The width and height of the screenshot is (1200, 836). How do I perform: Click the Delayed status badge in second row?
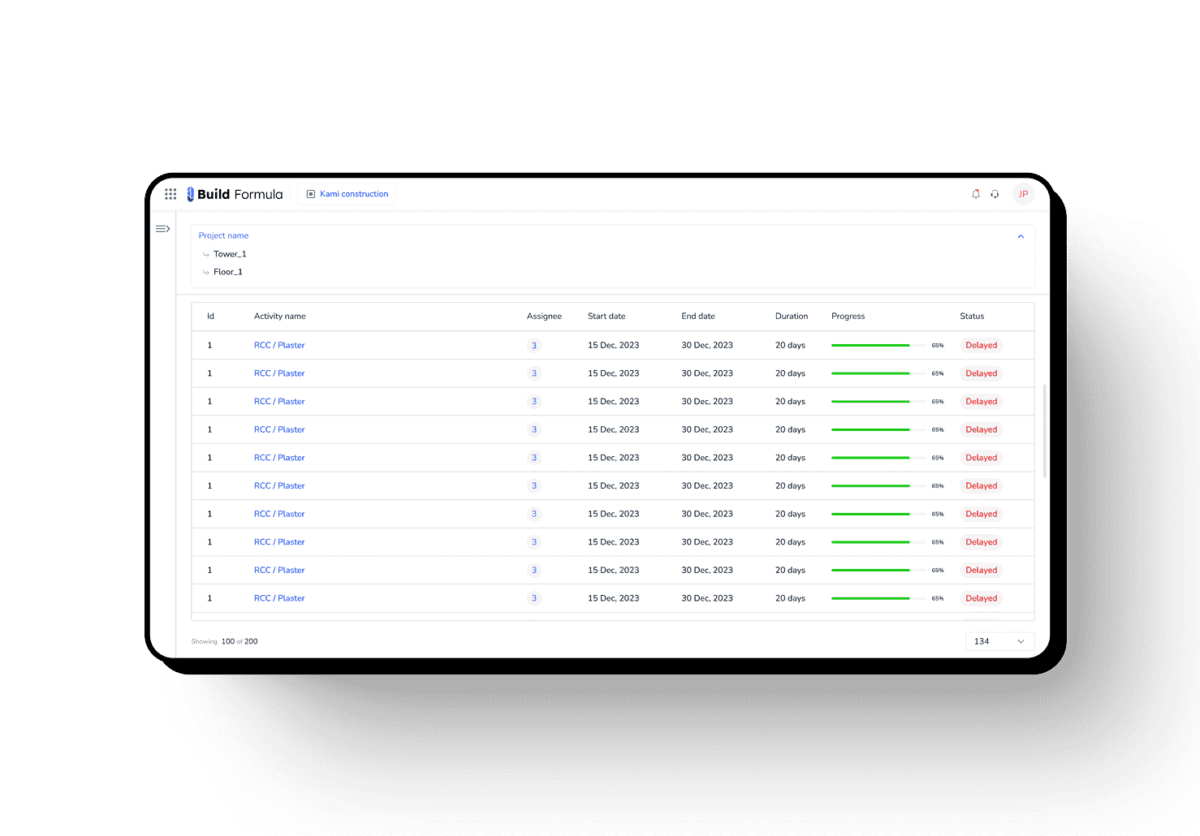pyautogui.click(x=981, y=373)
